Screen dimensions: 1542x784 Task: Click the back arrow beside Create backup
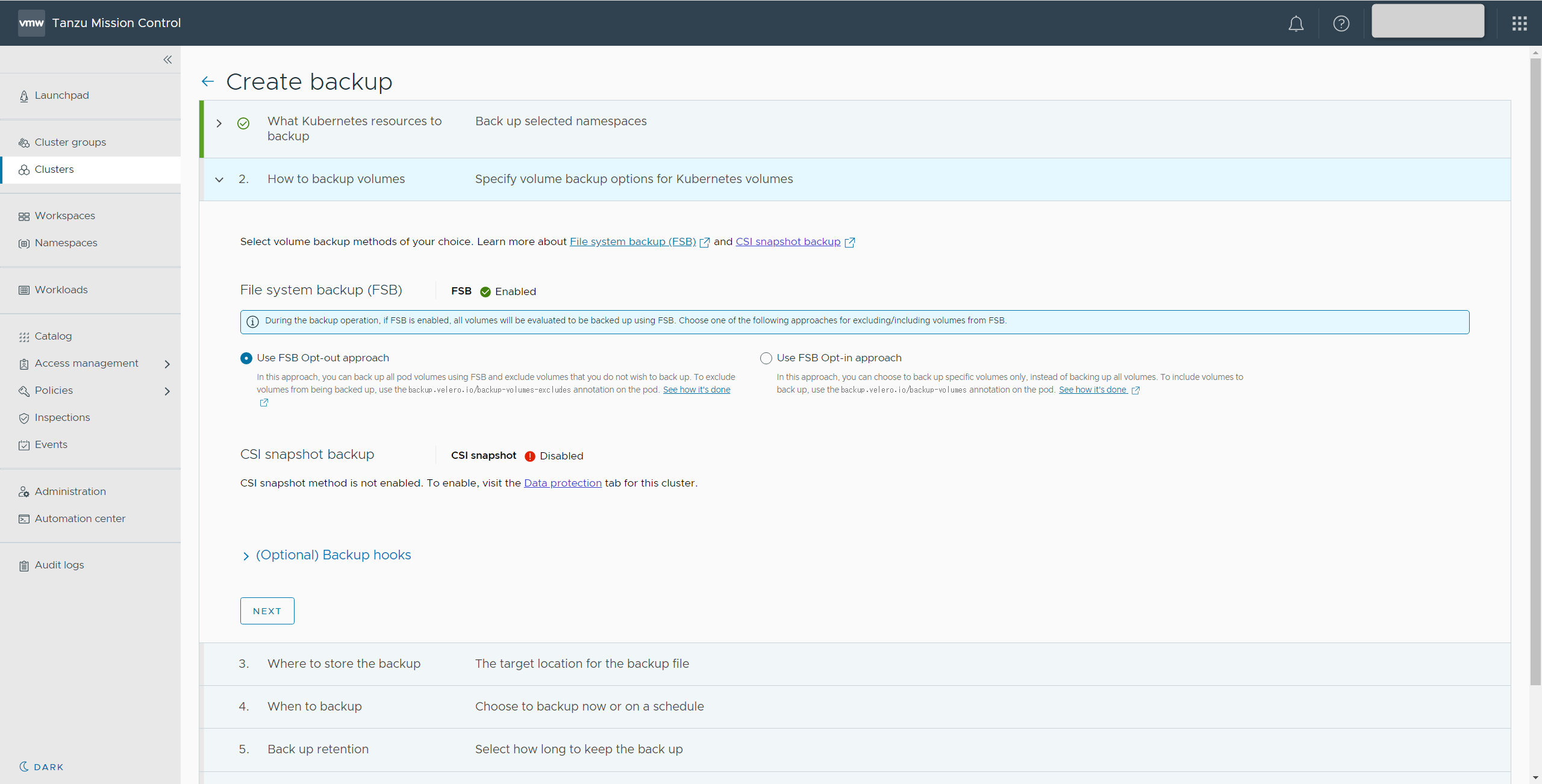208,81
